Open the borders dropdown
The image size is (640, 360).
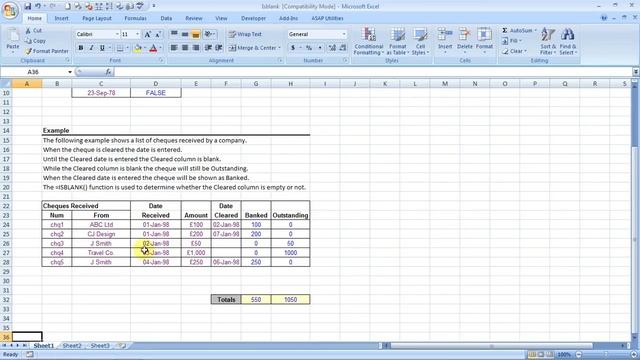coord(127,48)
